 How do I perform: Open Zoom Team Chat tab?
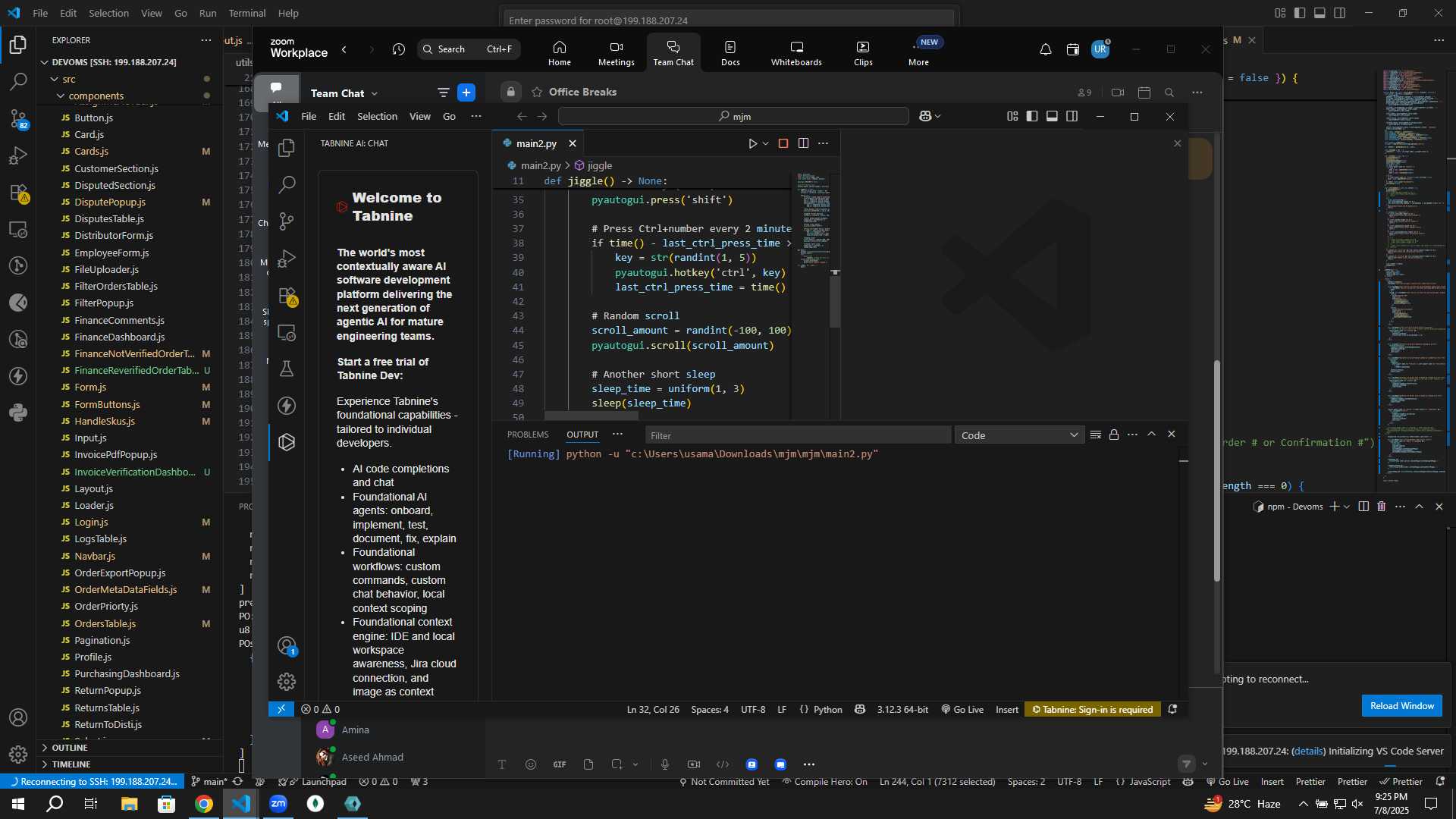673,53
